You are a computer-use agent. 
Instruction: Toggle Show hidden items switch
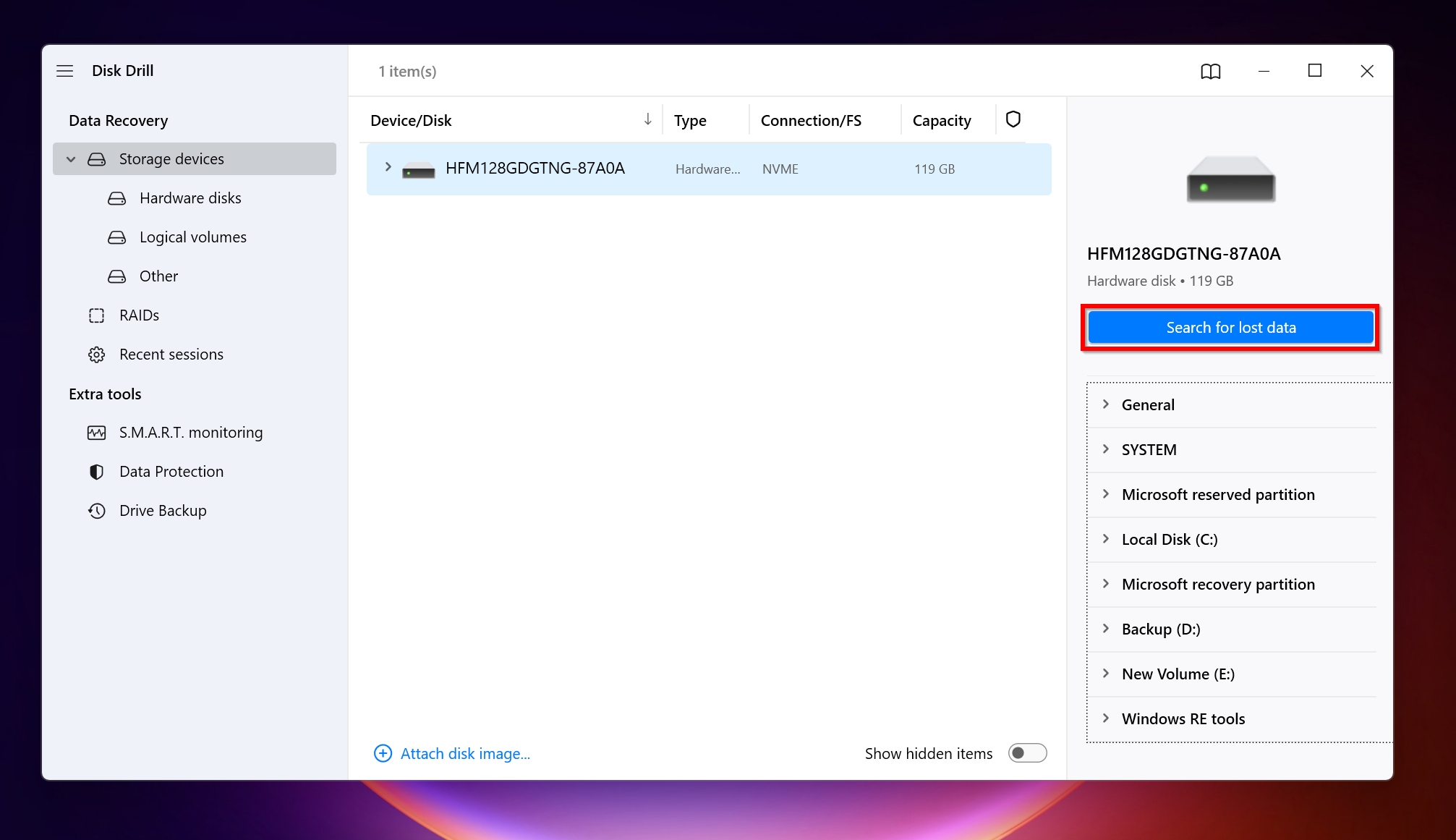click(1027, 753)
